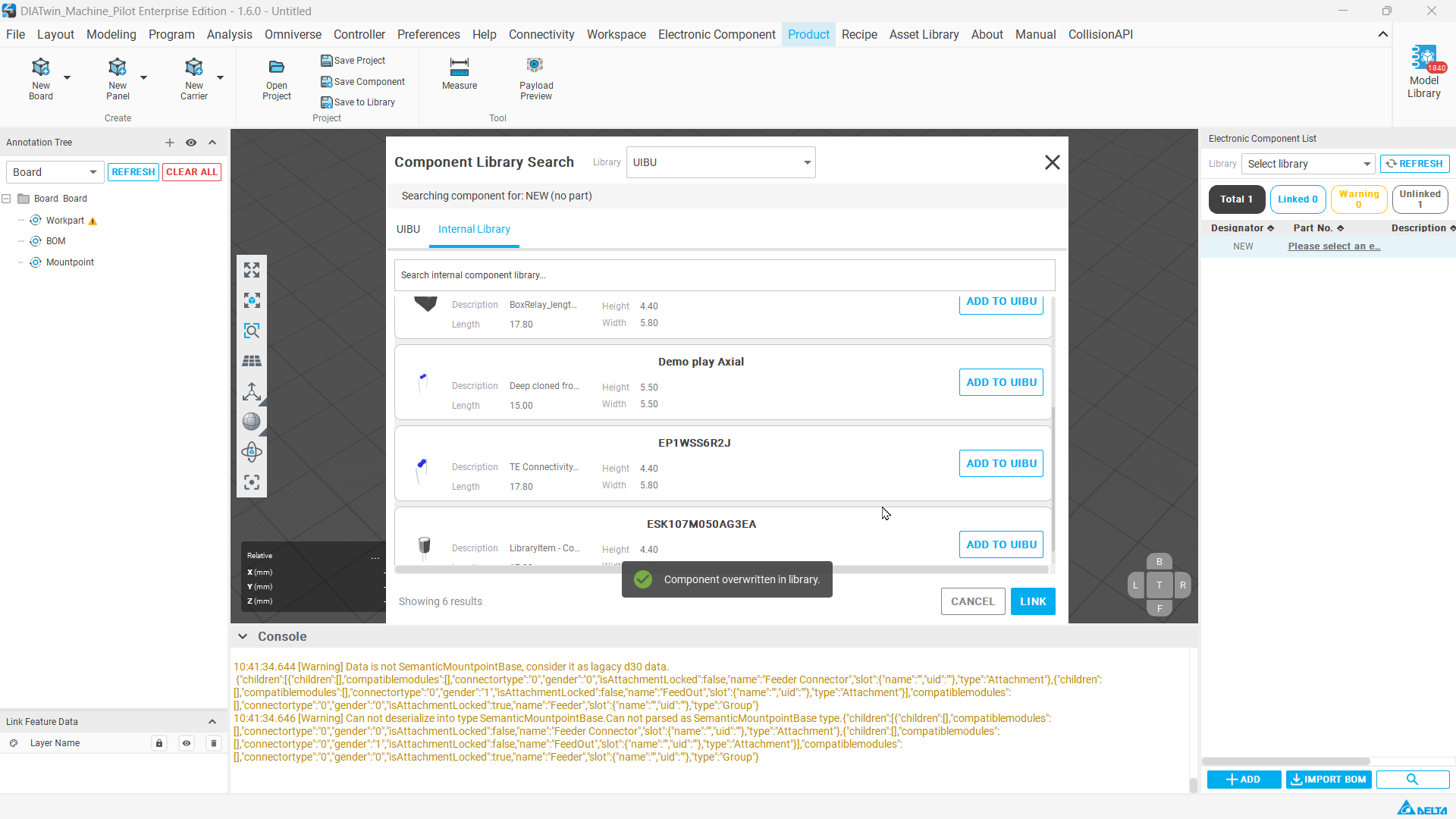Viewport: 1456px width, 819px height.
Task: Click the magnifier search button
Action: [x=1413, y=780]
